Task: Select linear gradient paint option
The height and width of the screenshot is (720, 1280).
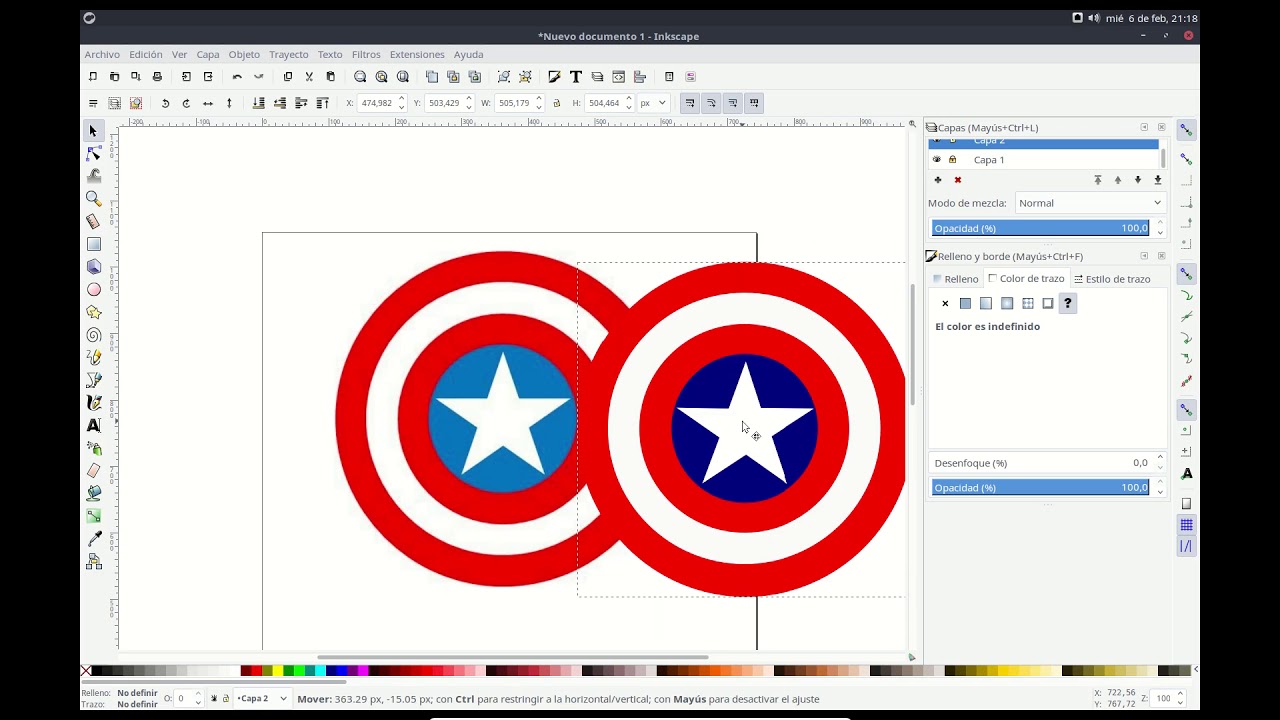Action: tap(986, 303)
